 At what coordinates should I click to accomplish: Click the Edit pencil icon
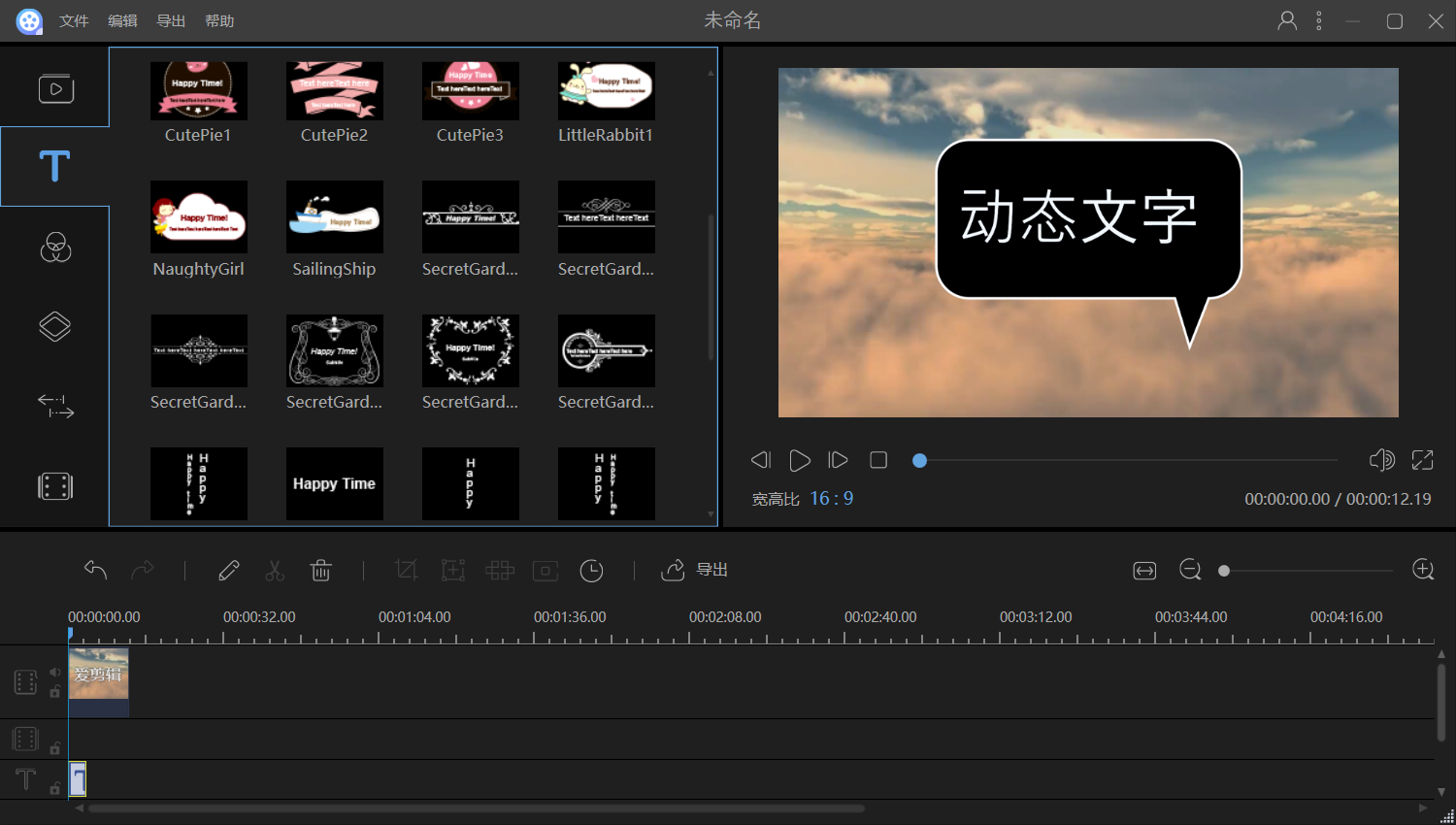coord(229,570)
